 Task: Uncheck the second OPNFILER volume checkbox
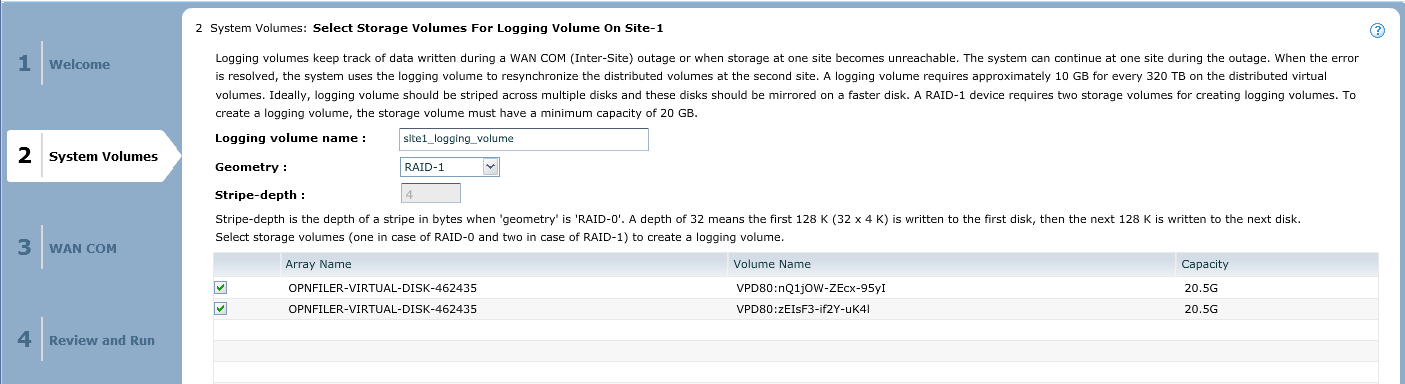[x=221, y=309]
